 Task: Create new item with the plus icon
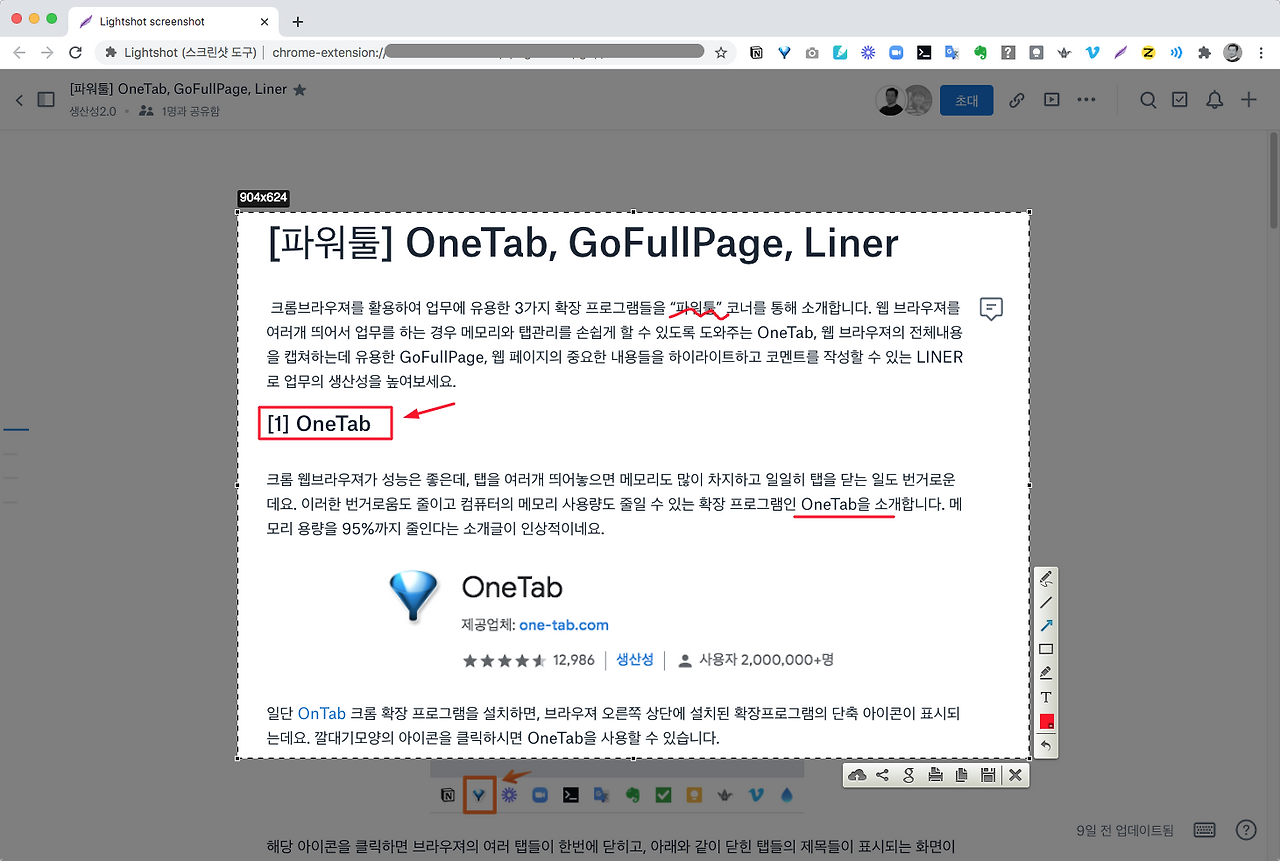[1249, 100]
